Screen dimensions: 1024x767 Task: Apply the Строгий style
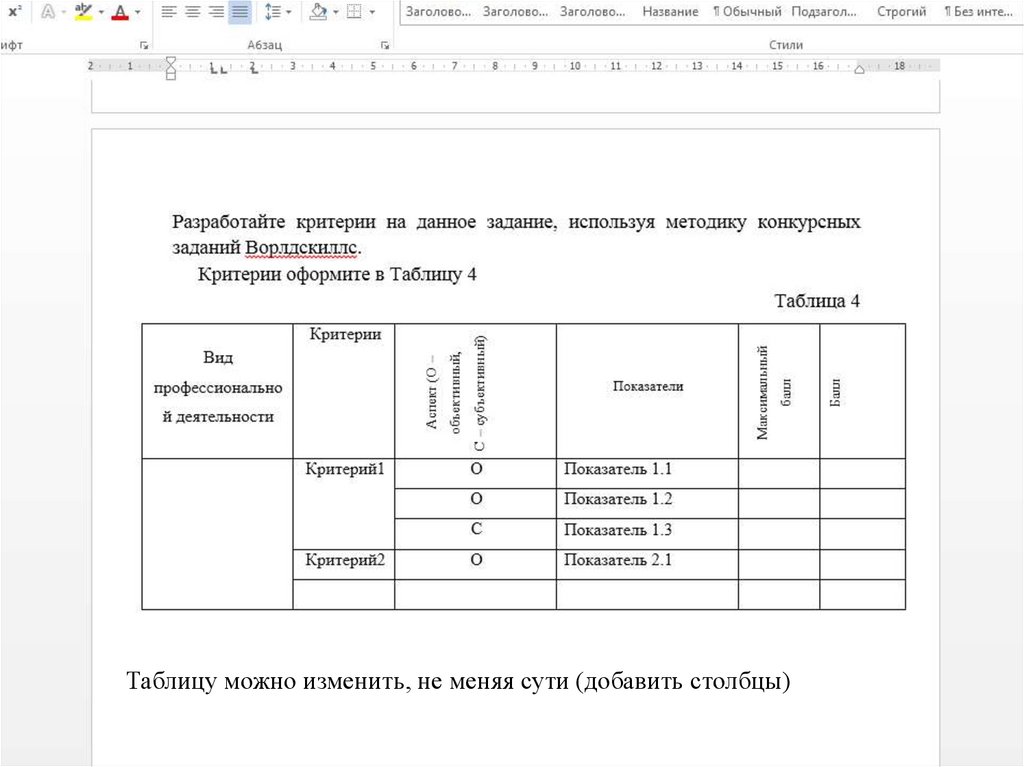pyautogui.click(x=901, y=12)
